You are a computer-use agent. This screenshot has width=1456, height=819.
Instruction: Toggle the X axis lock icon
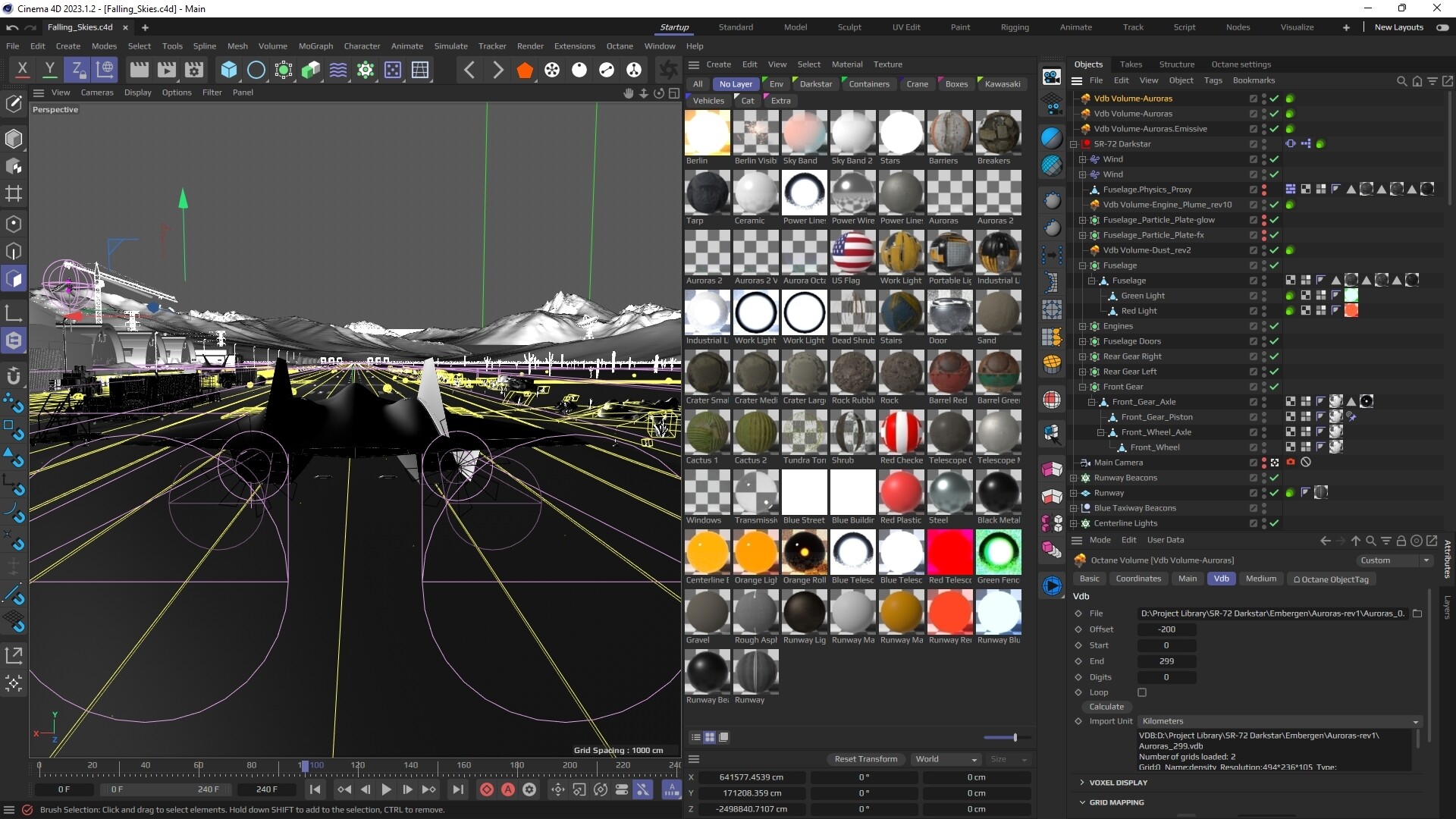pyautogui.click(x=22, y=69)
